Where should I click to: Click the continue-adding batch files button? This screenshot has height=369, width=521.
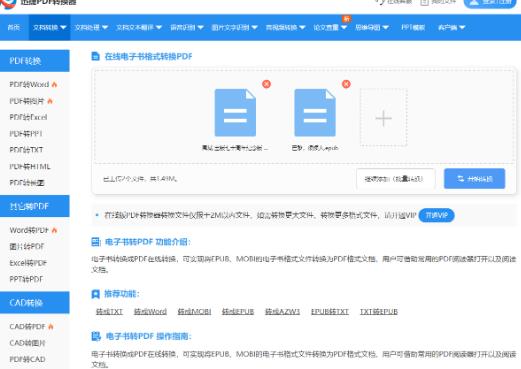(x=395, y=179)
